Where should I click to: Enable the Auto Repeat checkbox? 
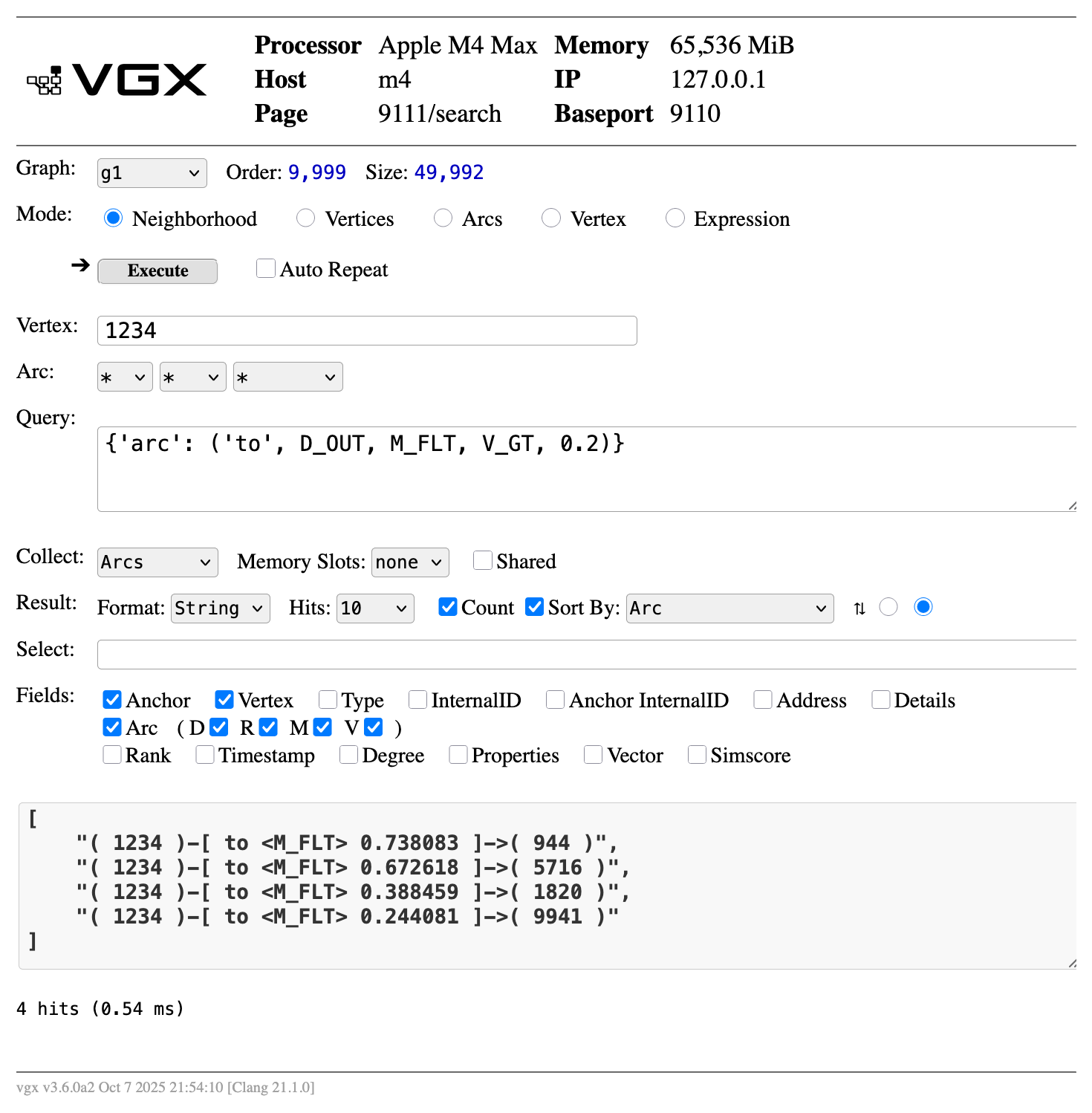coord(265,269)
